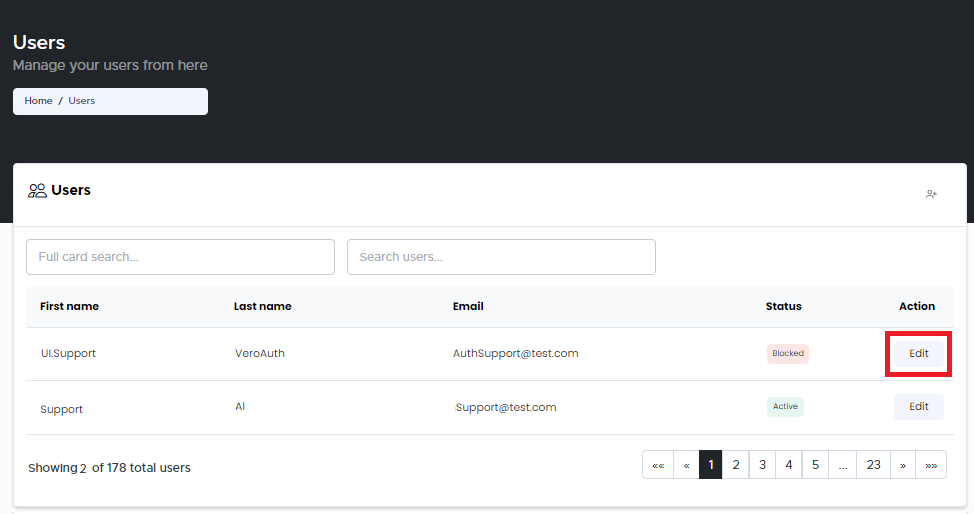The image size is (974, 514).
Task: Edit the UI.Support VeroAuth user
Action: point(918,354)
